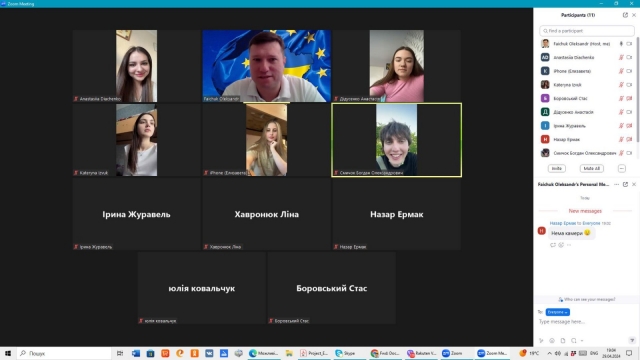
Task: Select Faichuk Oleksandr avatar in participants list
Action: 545,44
